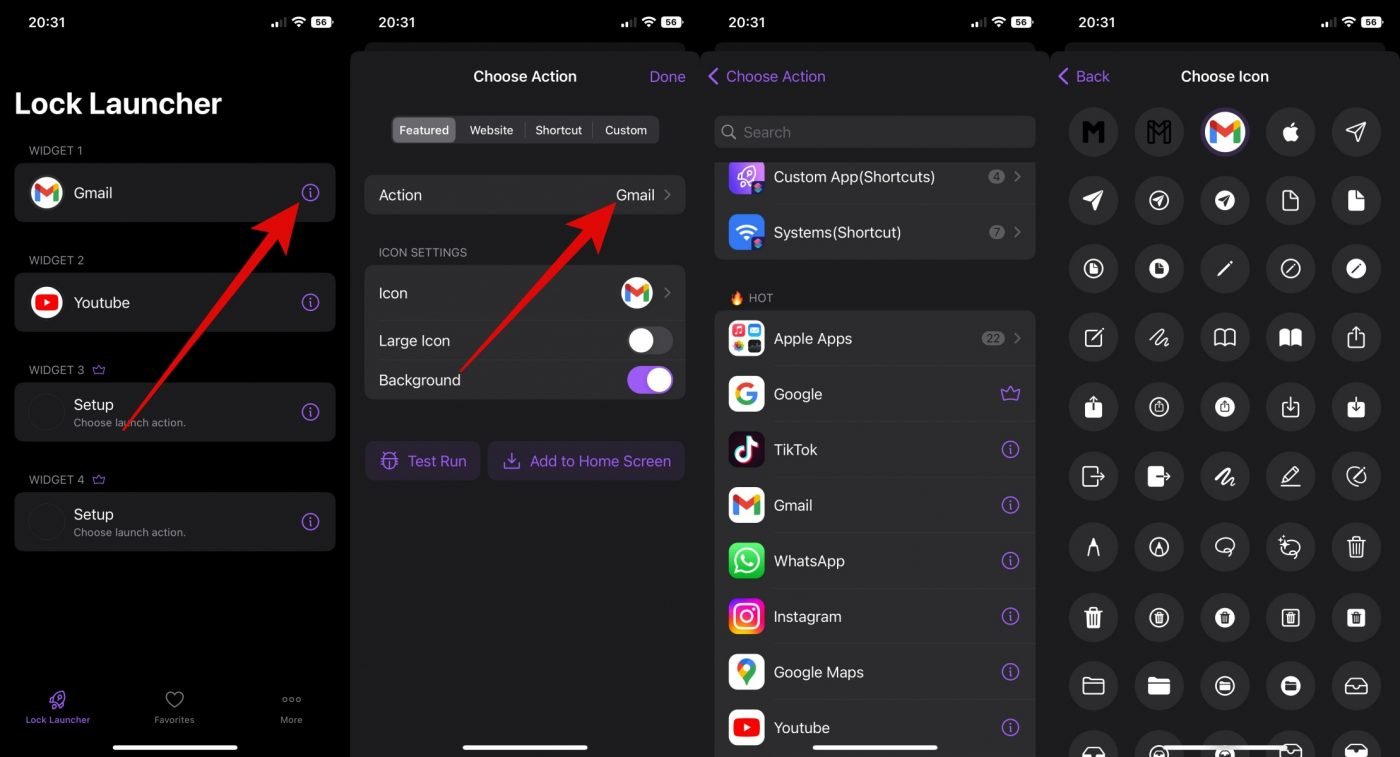Turn off the Background switch
The image size is (1400, 757).
pos(650,380)
